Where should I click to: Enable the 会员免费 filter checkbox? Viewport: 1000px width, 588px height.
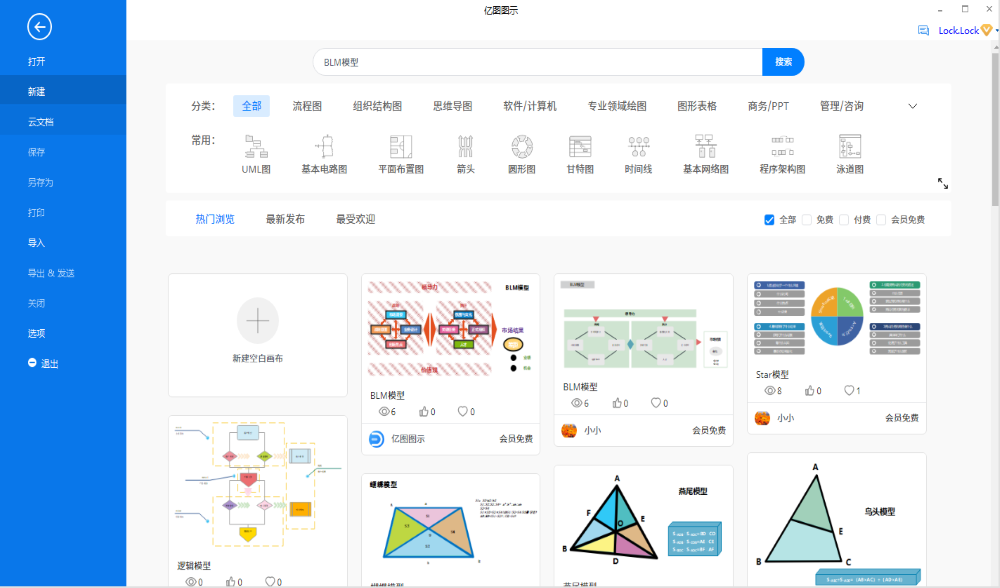tap(881, 219)
